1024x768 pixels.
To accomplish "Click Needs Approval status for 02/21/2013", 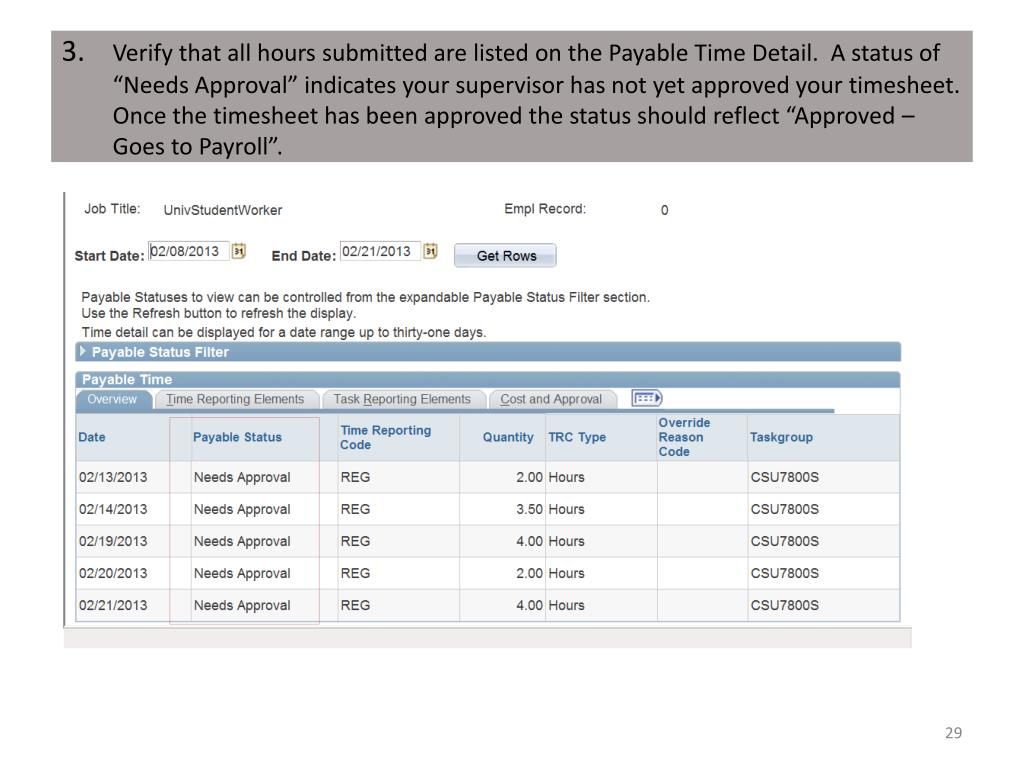I will 242,605.
